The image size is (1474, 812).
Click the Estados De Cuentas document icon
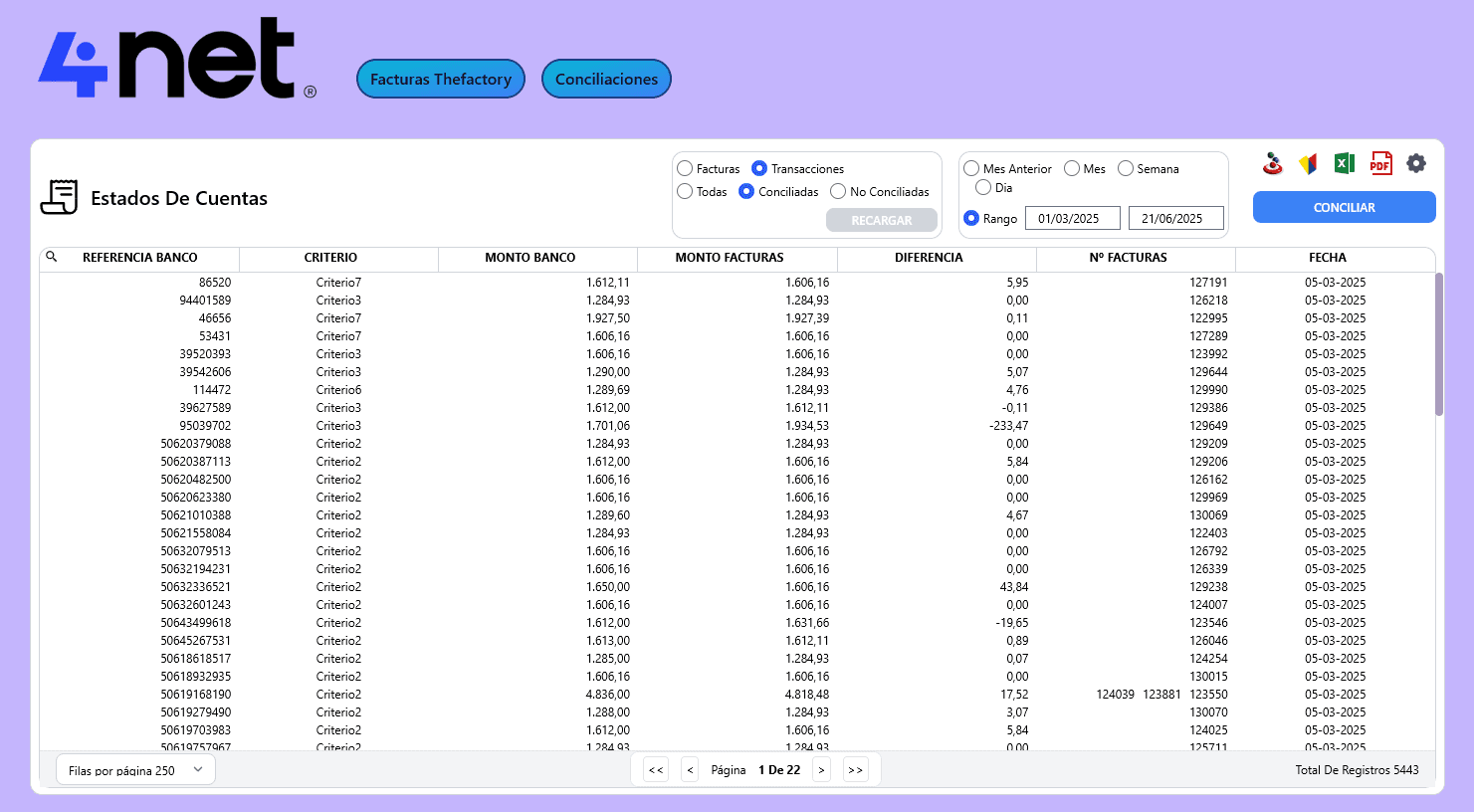coord(59,197)
